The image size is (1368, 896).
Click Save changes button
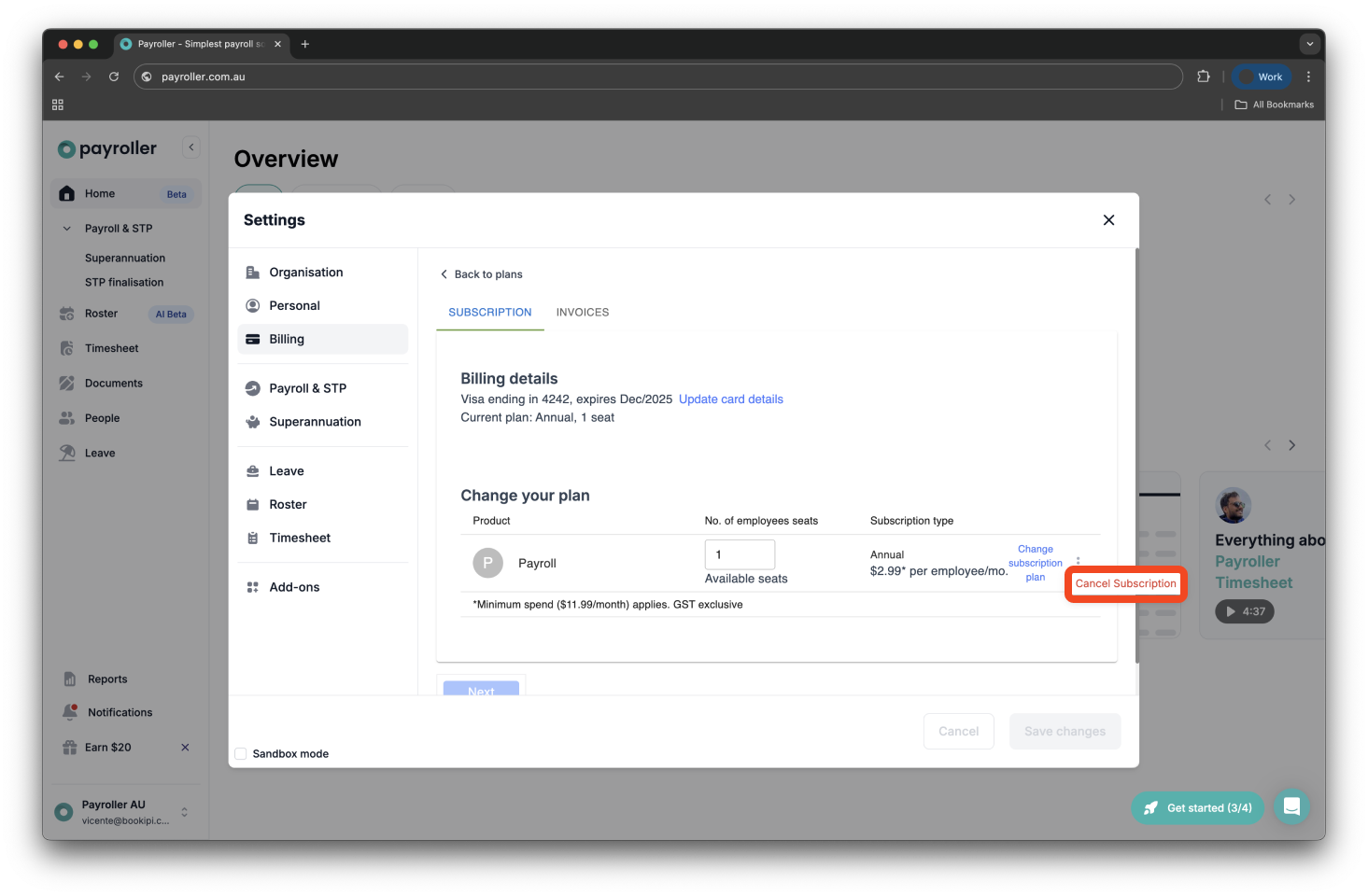[1065, 732]
